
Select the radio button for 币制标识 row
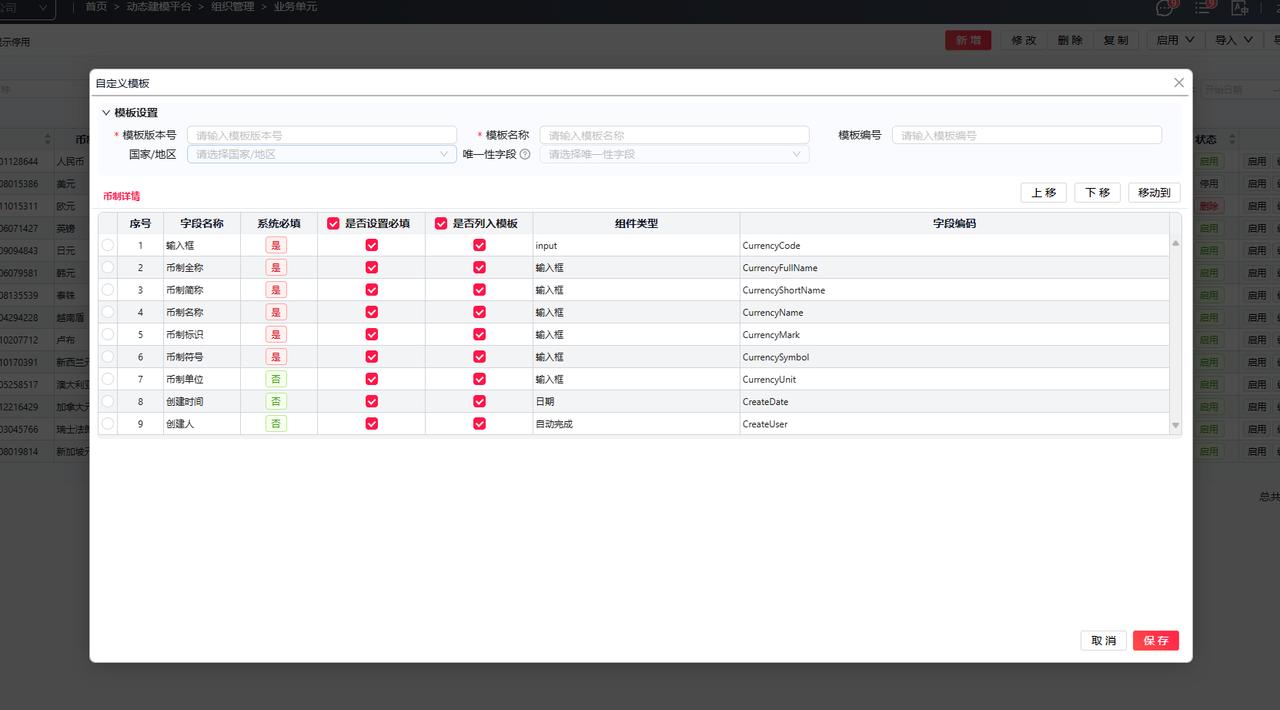[108, 334]
